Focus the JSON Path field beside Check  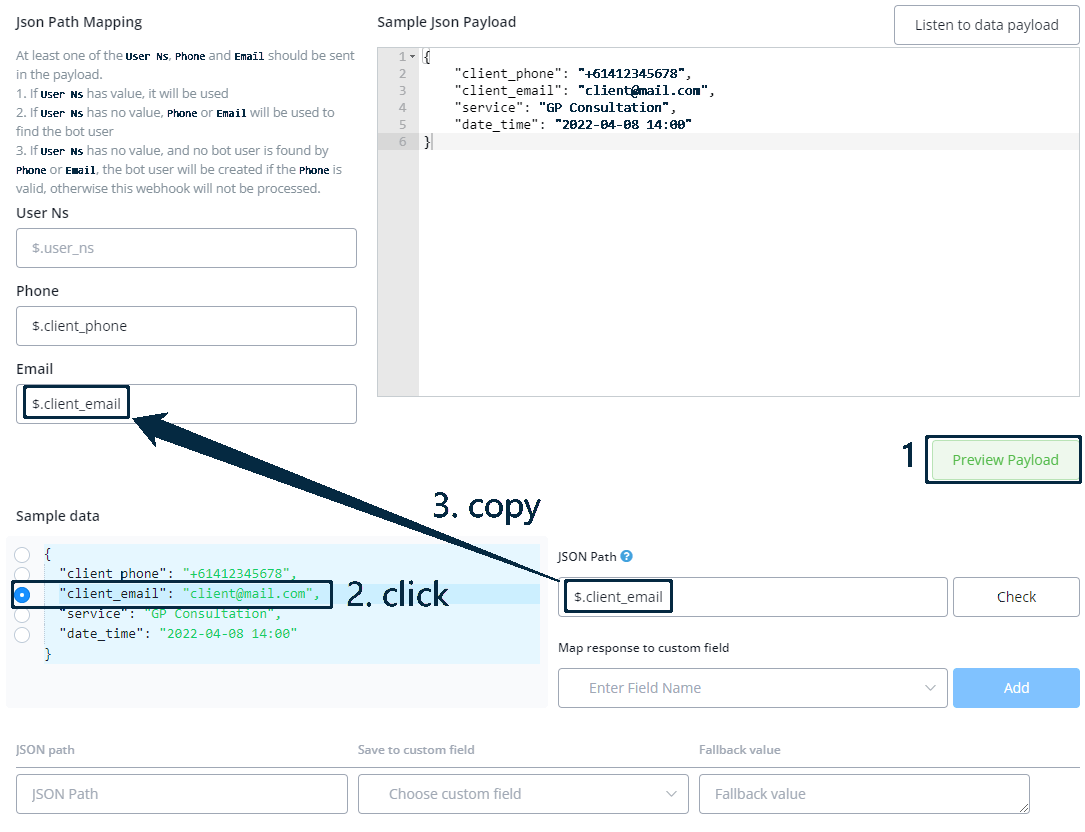click(x=752, y=597)
